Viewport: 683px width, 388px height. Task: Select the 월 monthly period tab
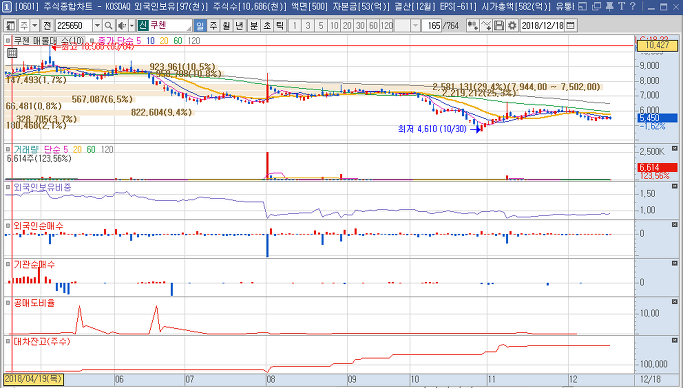coord(226,26)
